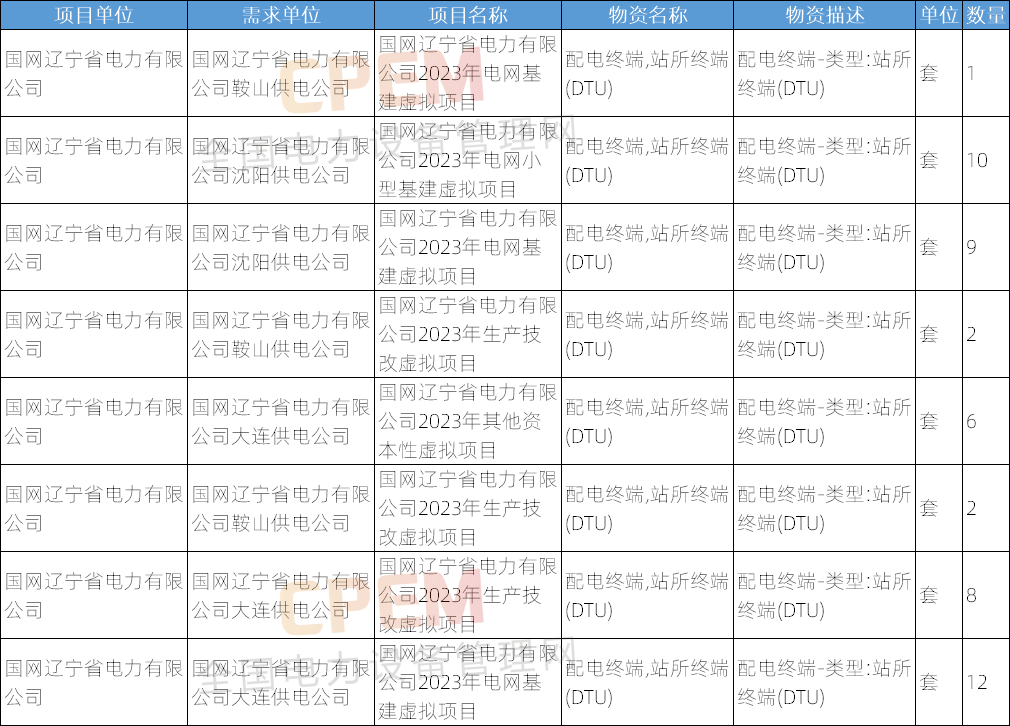Click the 项目单位 column header
Screen dimensions: 1010x726
pyautogui.click(x=93, y=15)
